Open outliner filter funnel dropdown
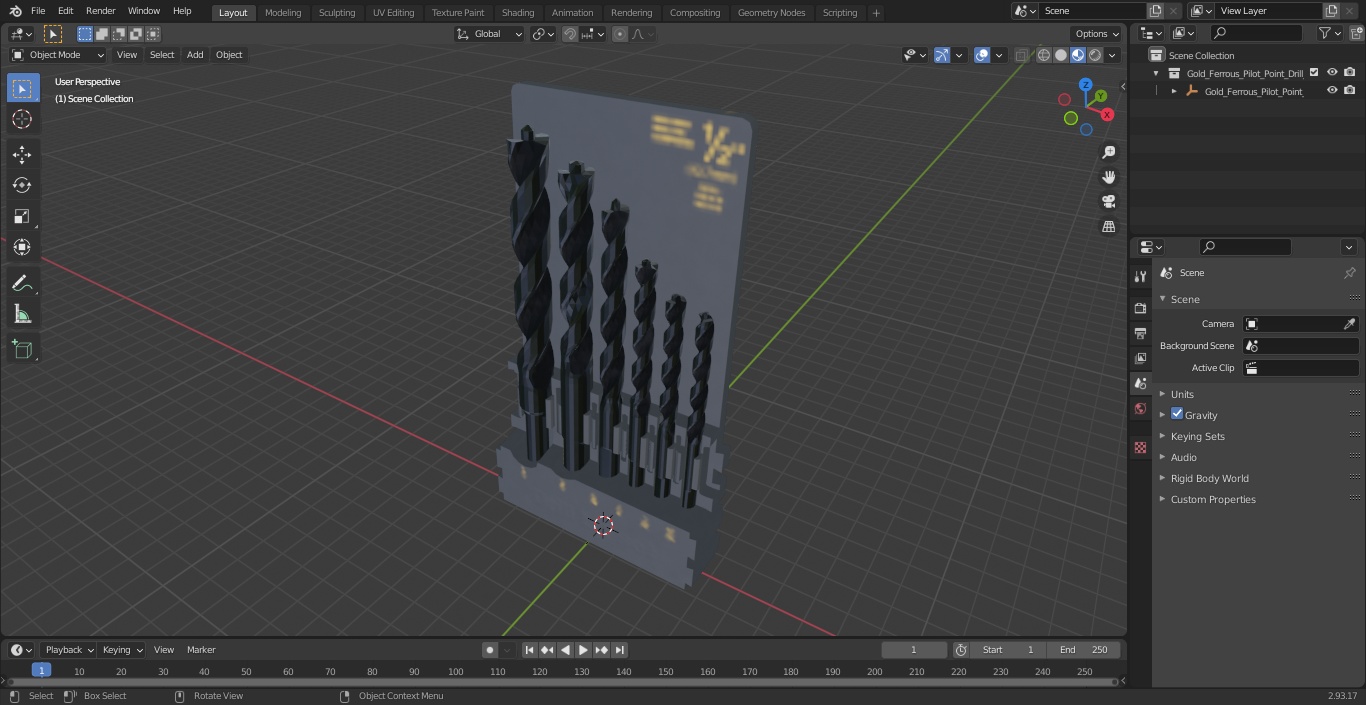Image resolution: width=1366 pixels, height=705 pixels. [1330, 33]
